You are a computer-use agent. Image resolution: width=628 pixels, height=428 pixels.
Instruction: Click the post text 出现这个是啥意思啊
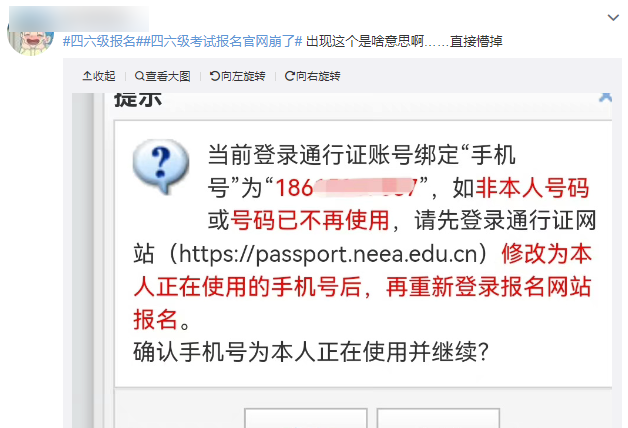[365, 41]
